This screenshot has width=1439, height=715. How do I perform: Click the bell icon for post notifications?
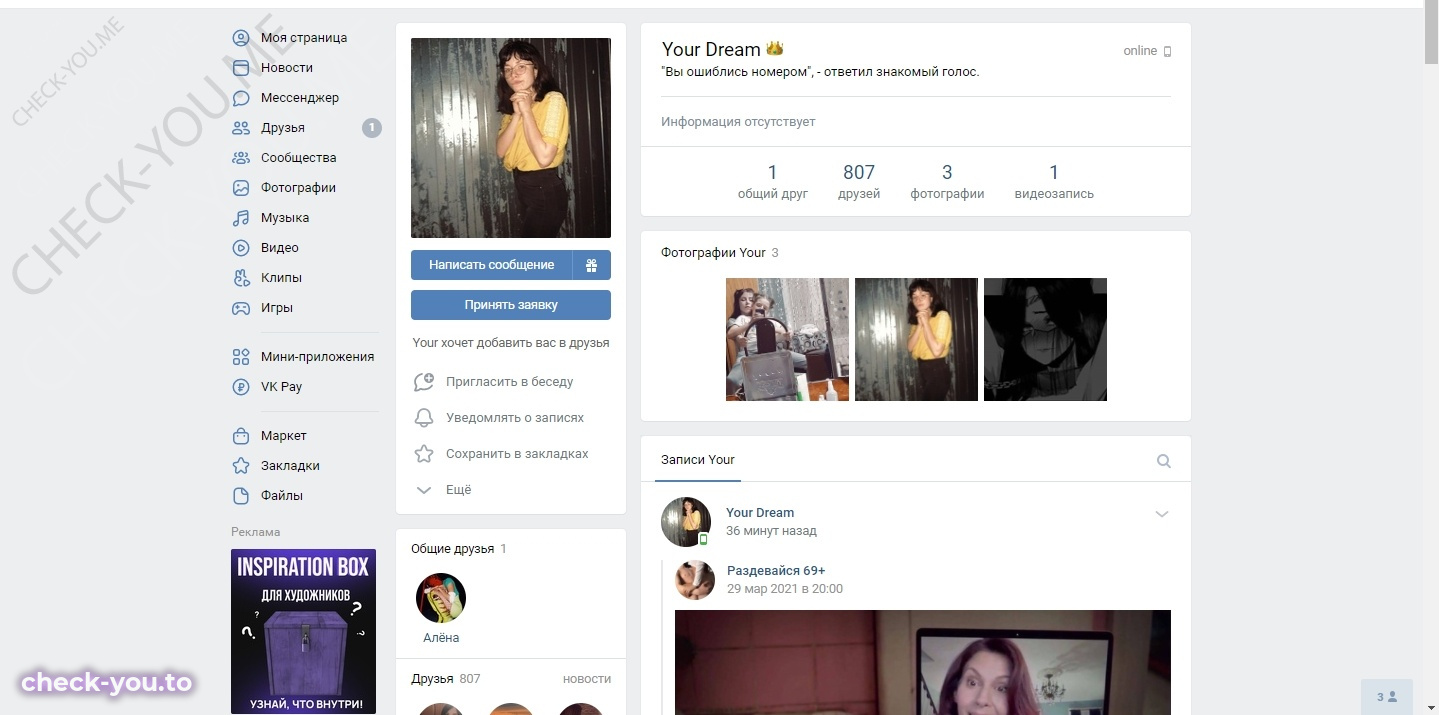pyautogui.click(x=424, y=418)
